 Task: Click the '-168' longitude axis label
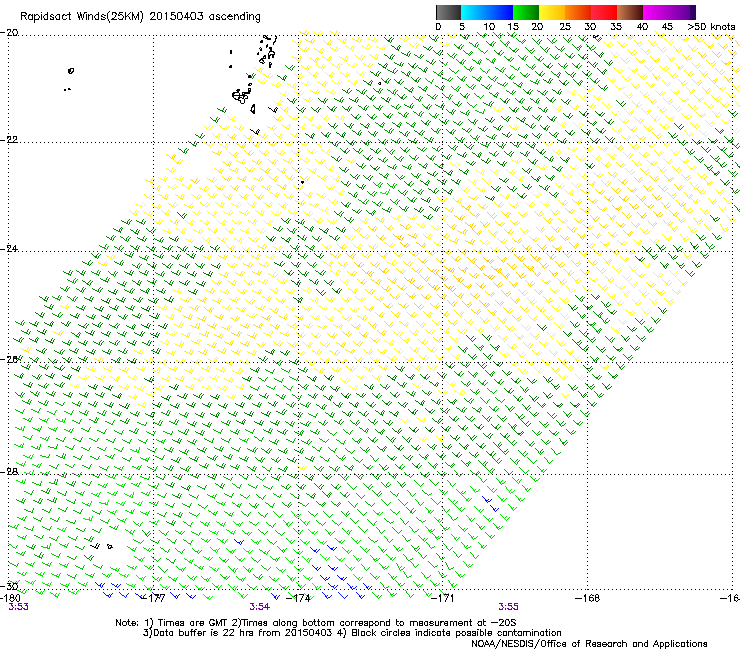click(x=588, y=598)
